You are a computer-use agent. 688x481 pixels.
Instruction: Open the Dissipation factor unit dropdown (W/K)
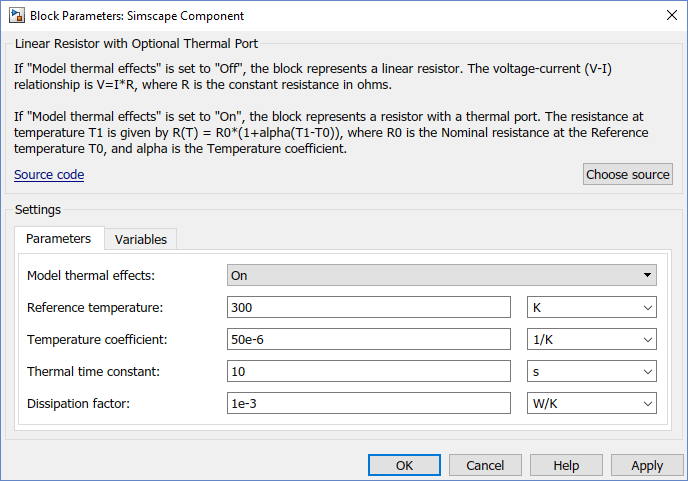591,403
